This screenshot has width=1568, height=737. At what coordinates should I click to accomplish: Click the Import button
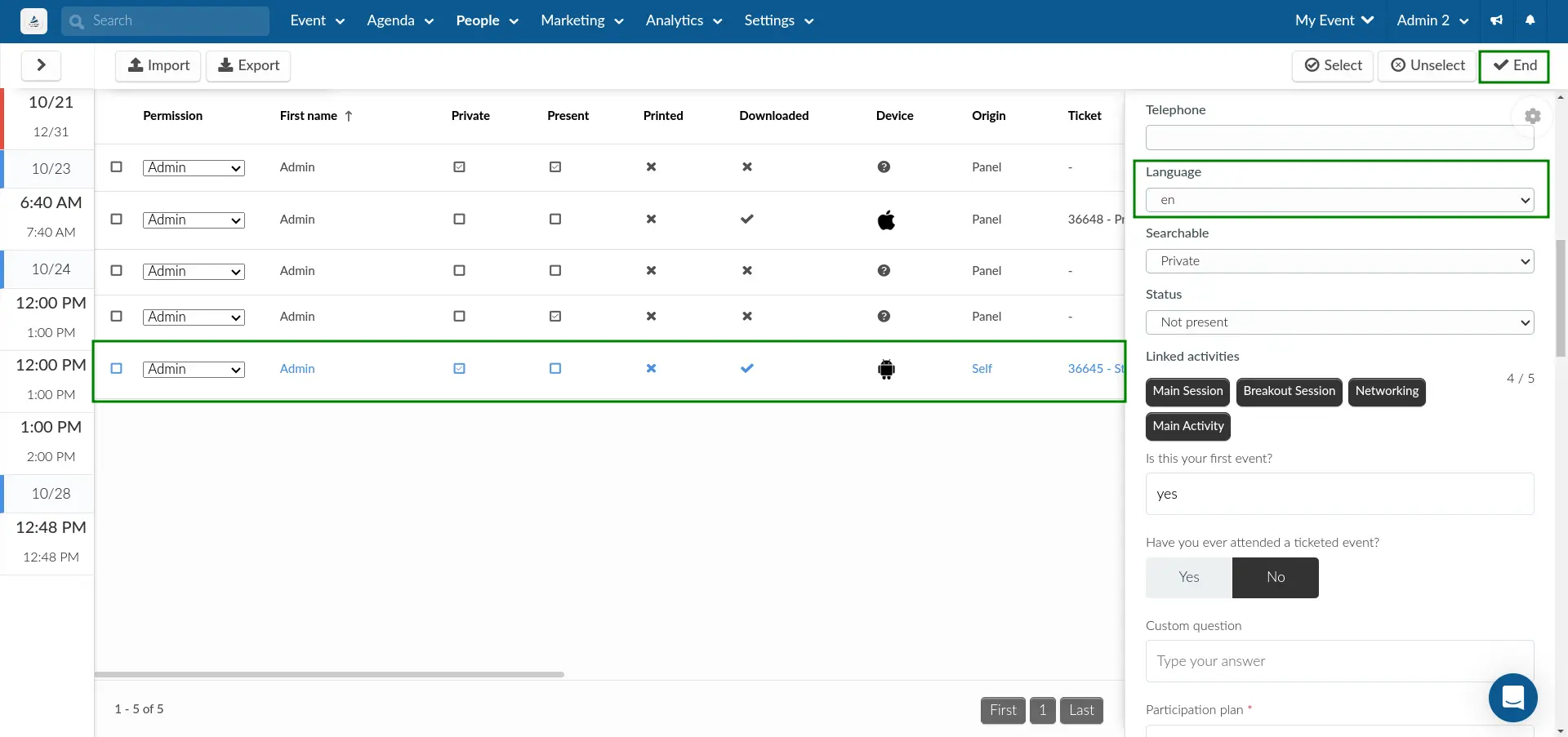[x=158, y=65]
